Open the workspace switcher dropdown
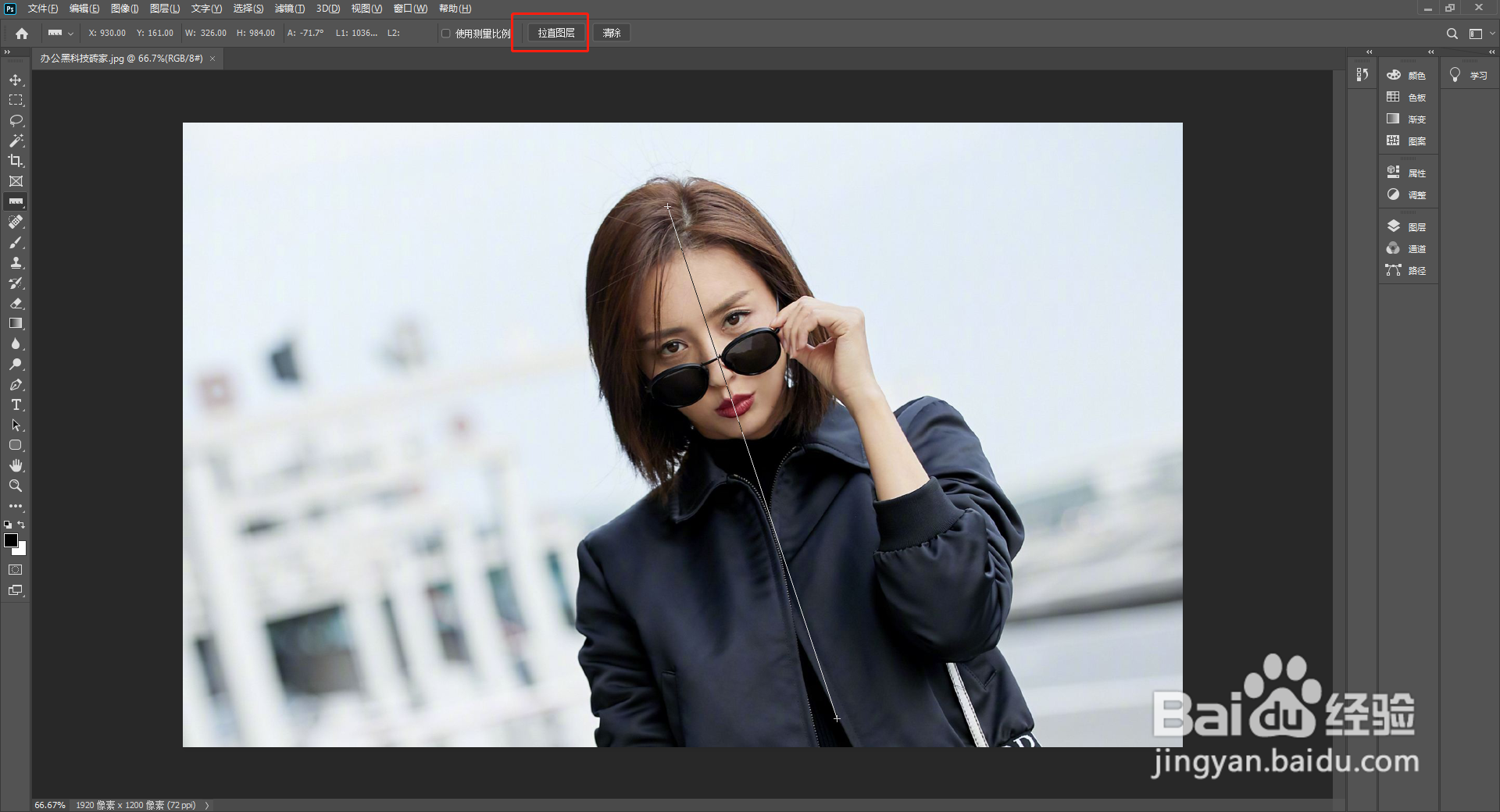 click(1480, 34)
